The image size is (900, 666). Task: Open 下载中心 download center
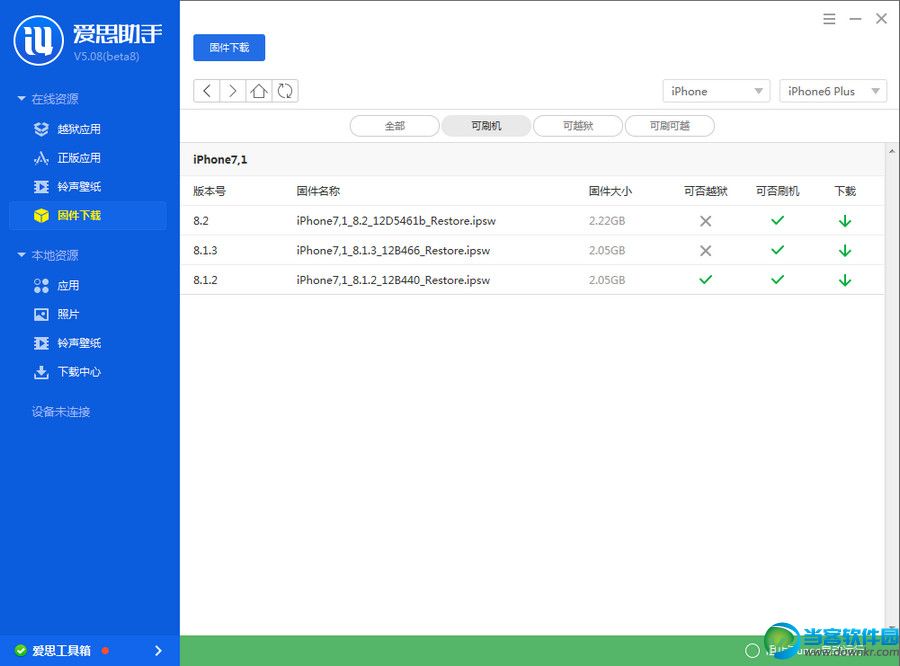(79, 372)
